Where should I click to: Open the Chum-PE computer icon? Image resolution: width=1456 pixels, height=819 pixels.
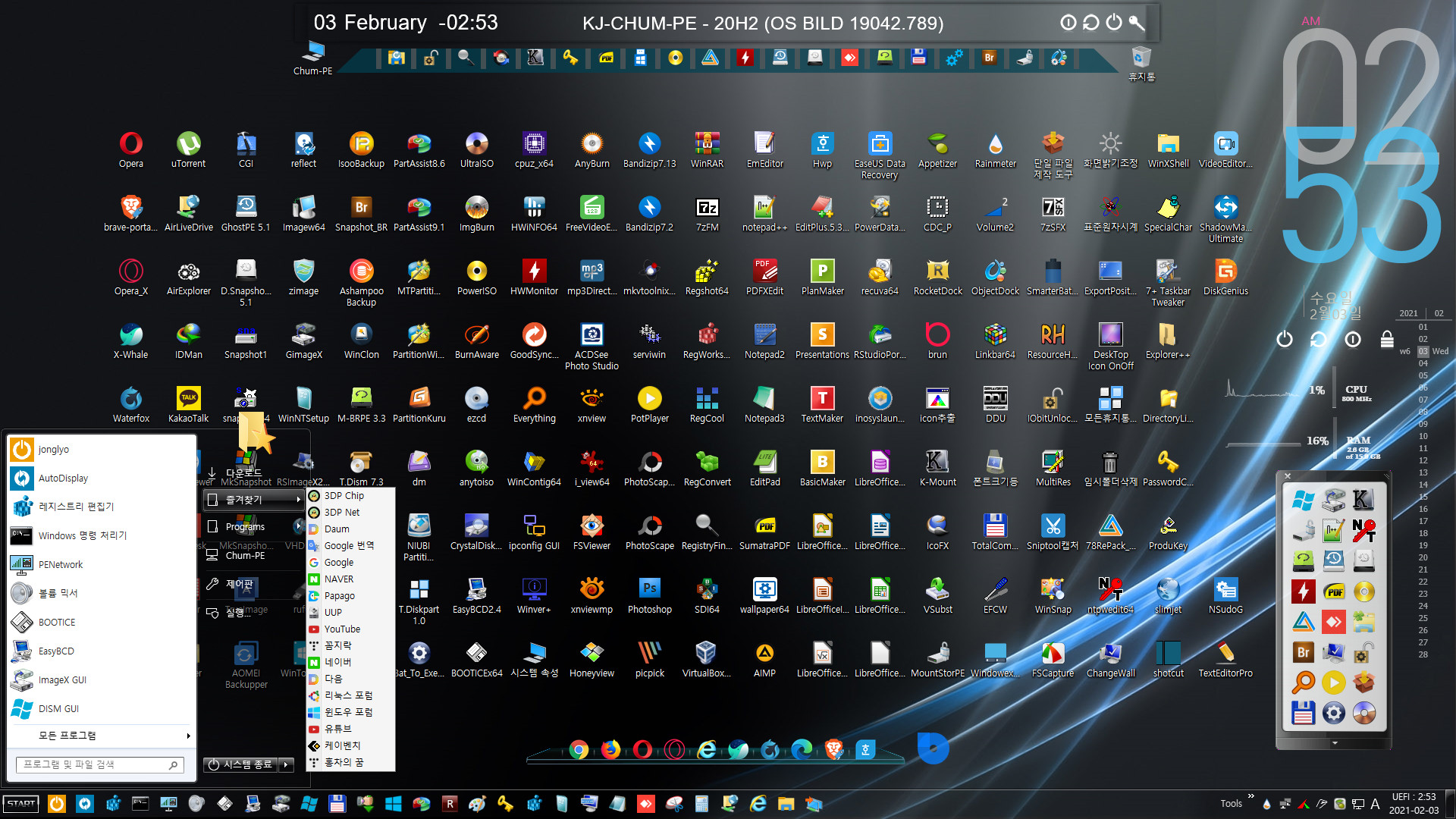(312, 58)
